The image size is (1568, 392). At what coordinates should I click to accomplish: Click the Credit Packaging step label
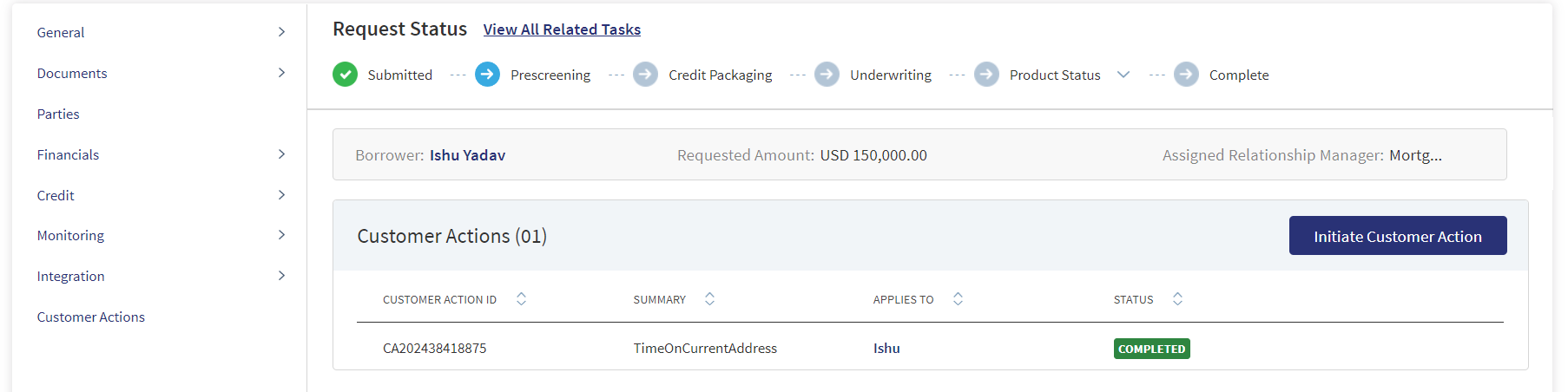pos(720,75)
